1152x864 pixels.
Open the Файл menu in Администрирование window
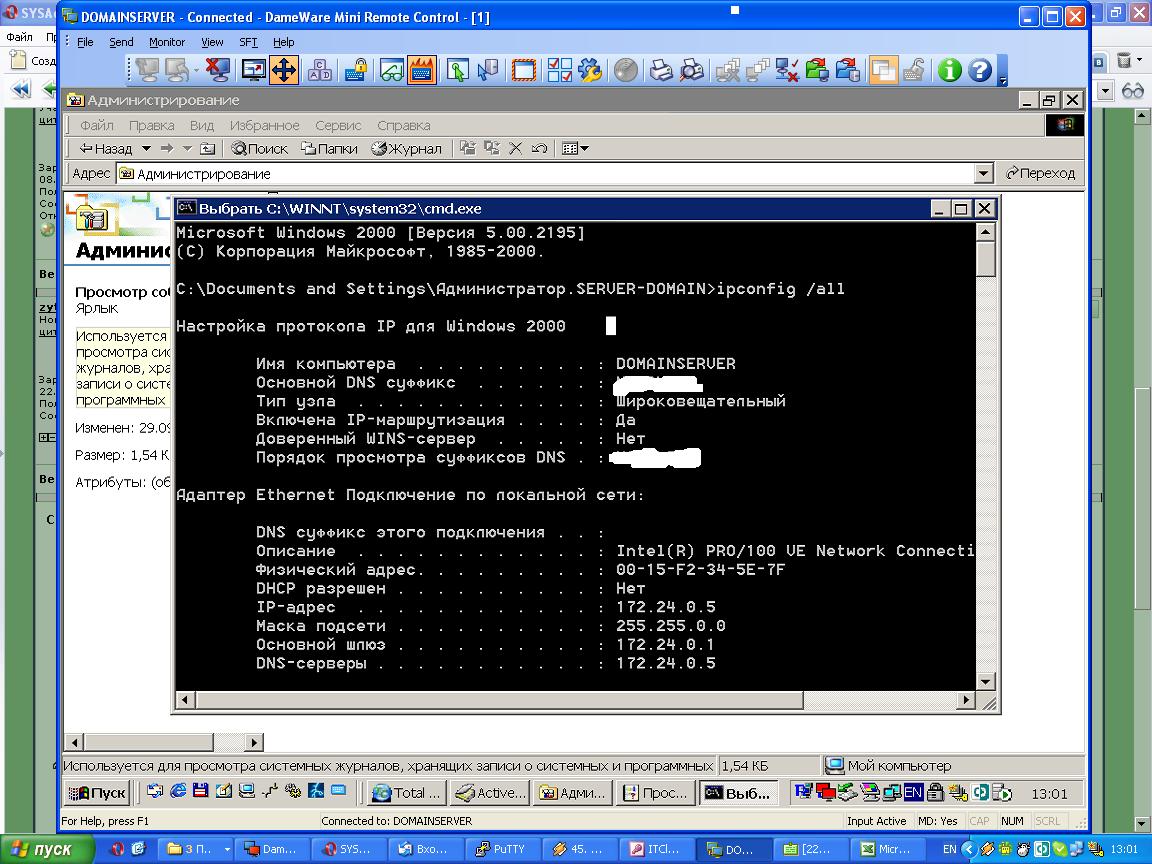[96, 126]
